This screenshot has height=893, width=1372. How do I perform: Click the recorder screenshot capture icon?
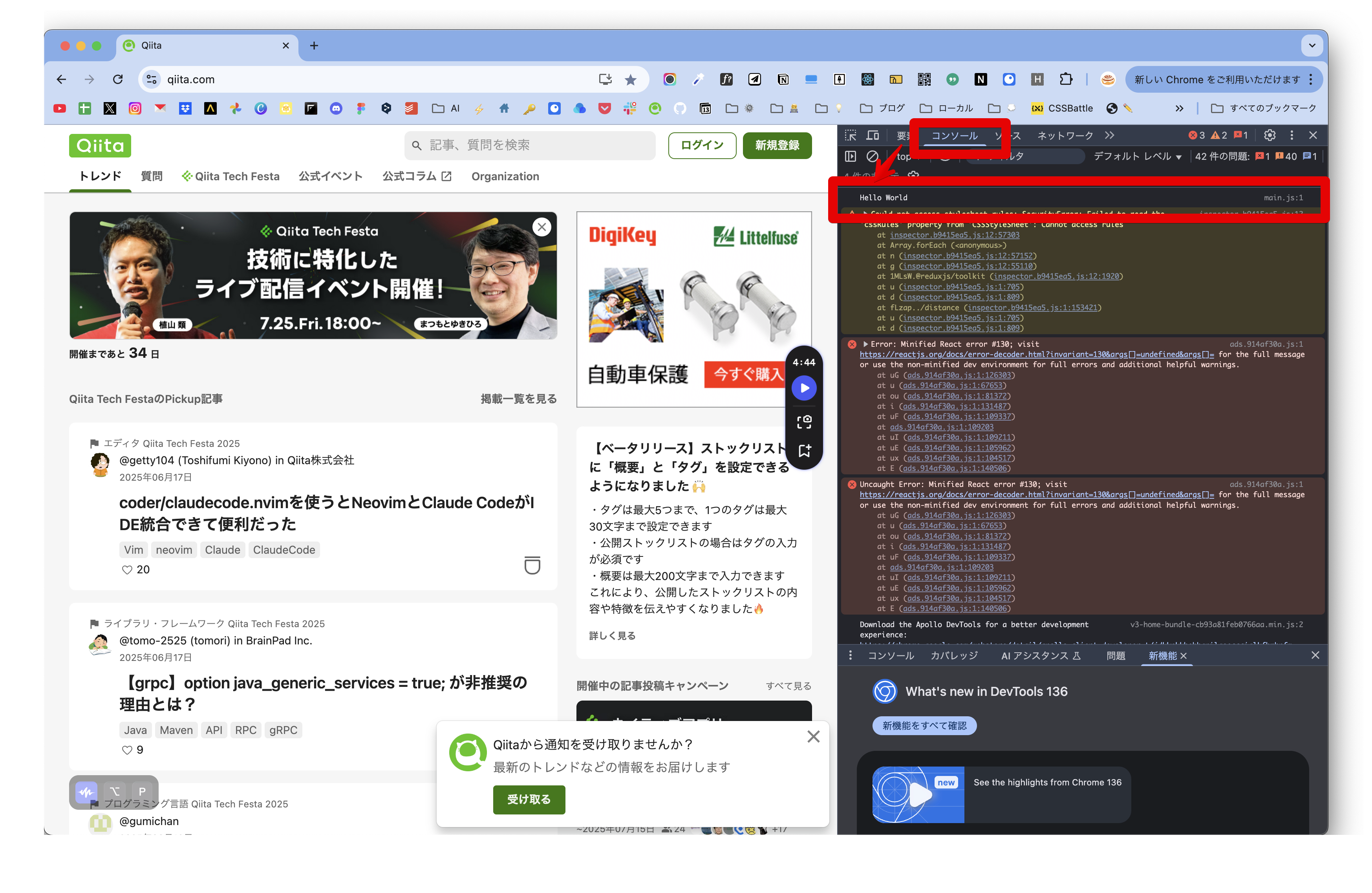(x=803, y=422)
